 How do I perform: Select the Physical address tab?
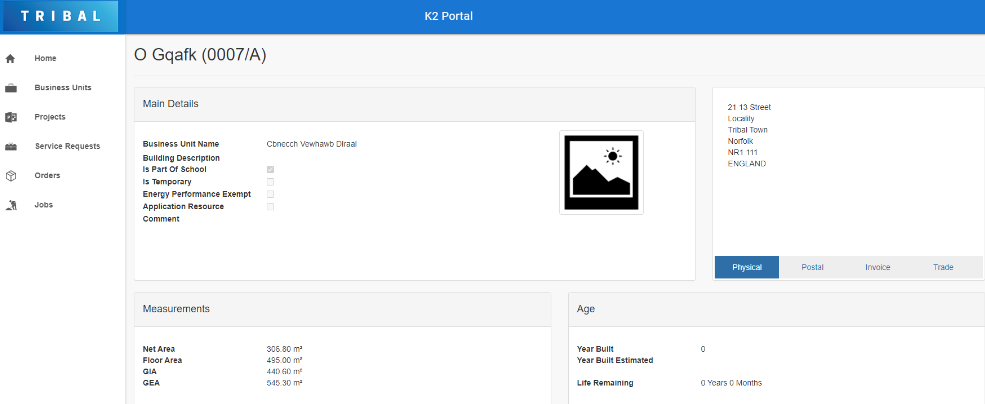point(747,267)
